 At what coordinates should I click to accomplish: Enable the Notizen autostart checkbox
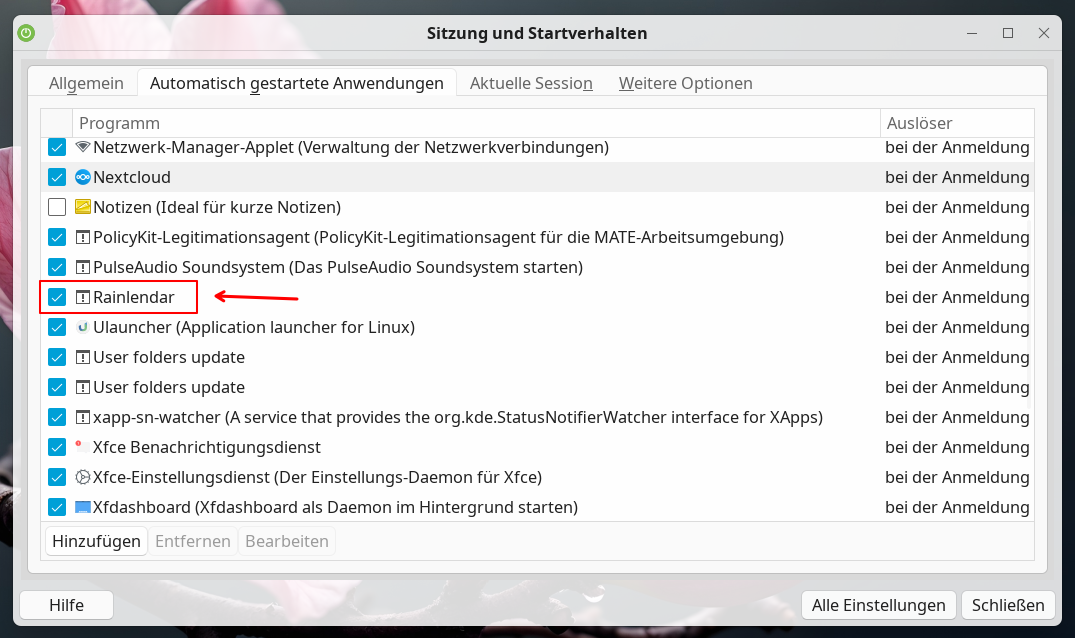click(57, 208)
